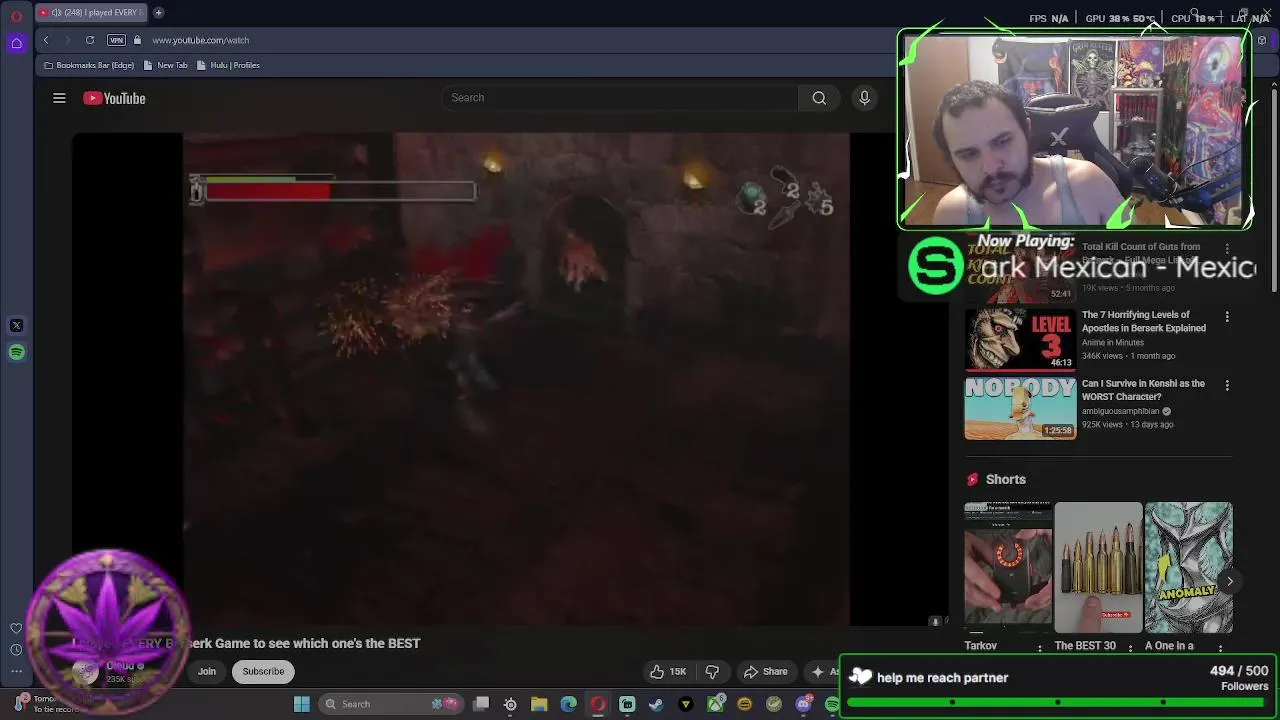Click the YouTube search magnifier button
The image size is (1280, 720).
tap(819, 98)
